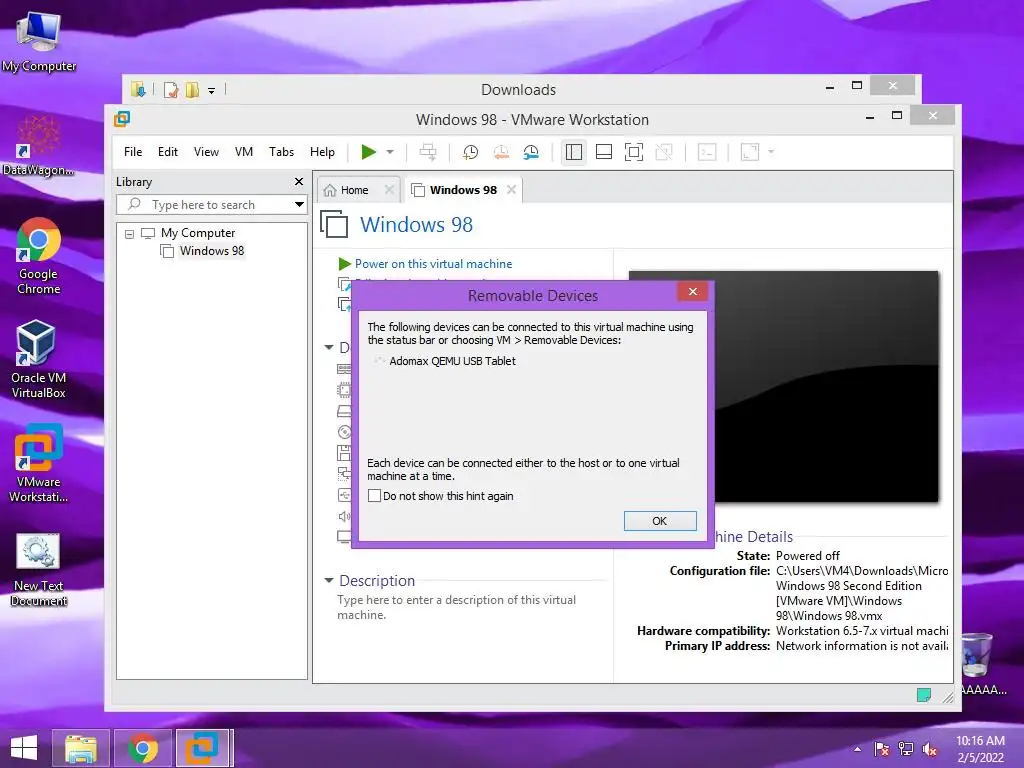Enter full screen mode icon
Image resolution: width=1024 pixels, height=768 pixels.
coord(633,152)
